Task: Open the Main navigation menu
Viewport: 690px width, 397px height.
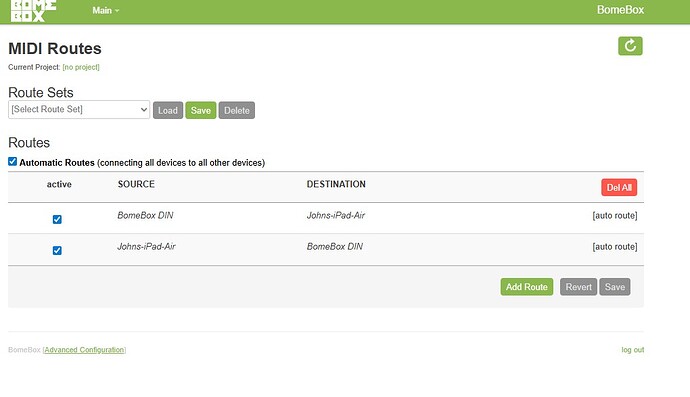Action: [x=106, y=10]
